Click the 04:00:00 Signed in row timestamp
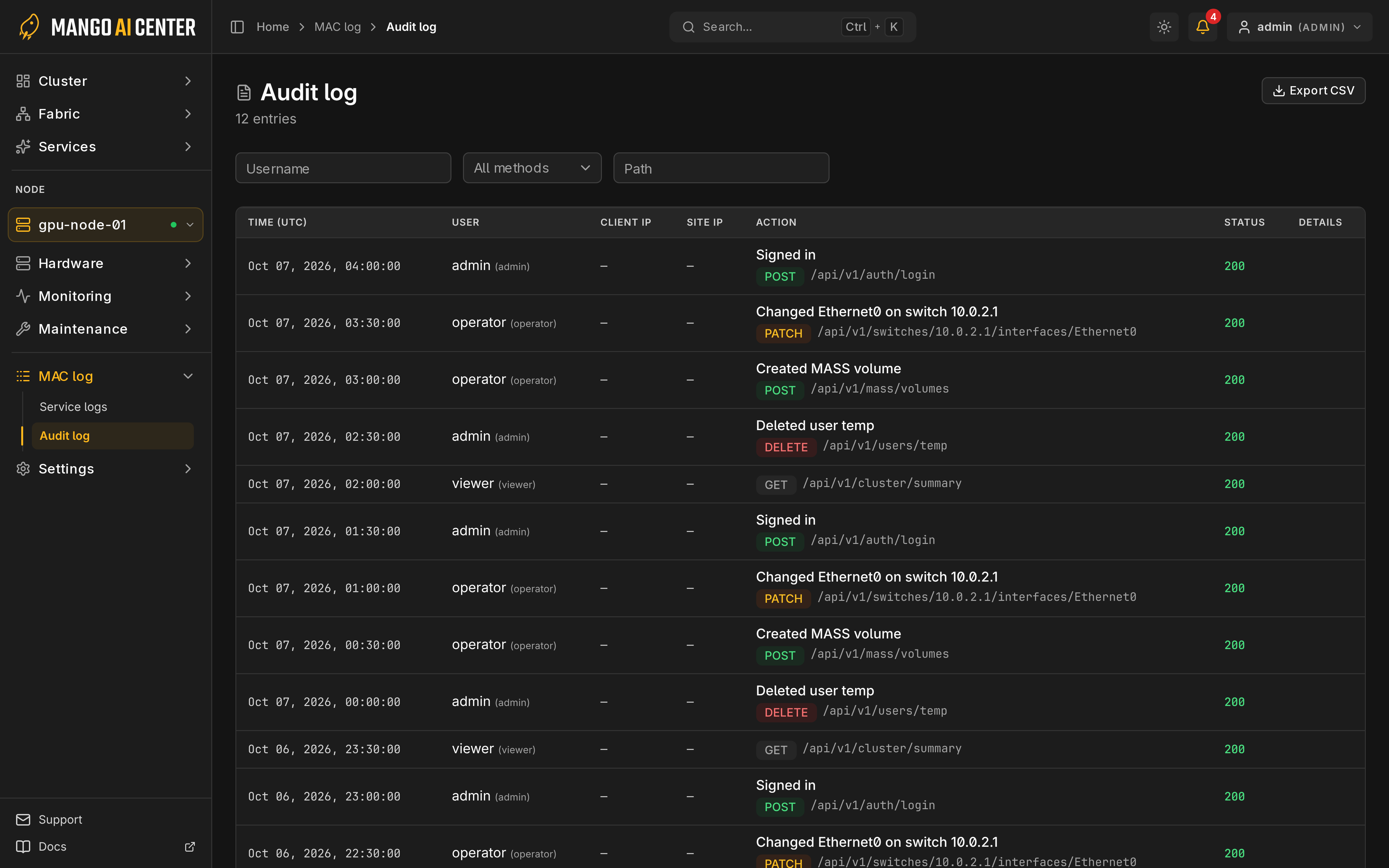1389x868 pixels. pos(324,267)
